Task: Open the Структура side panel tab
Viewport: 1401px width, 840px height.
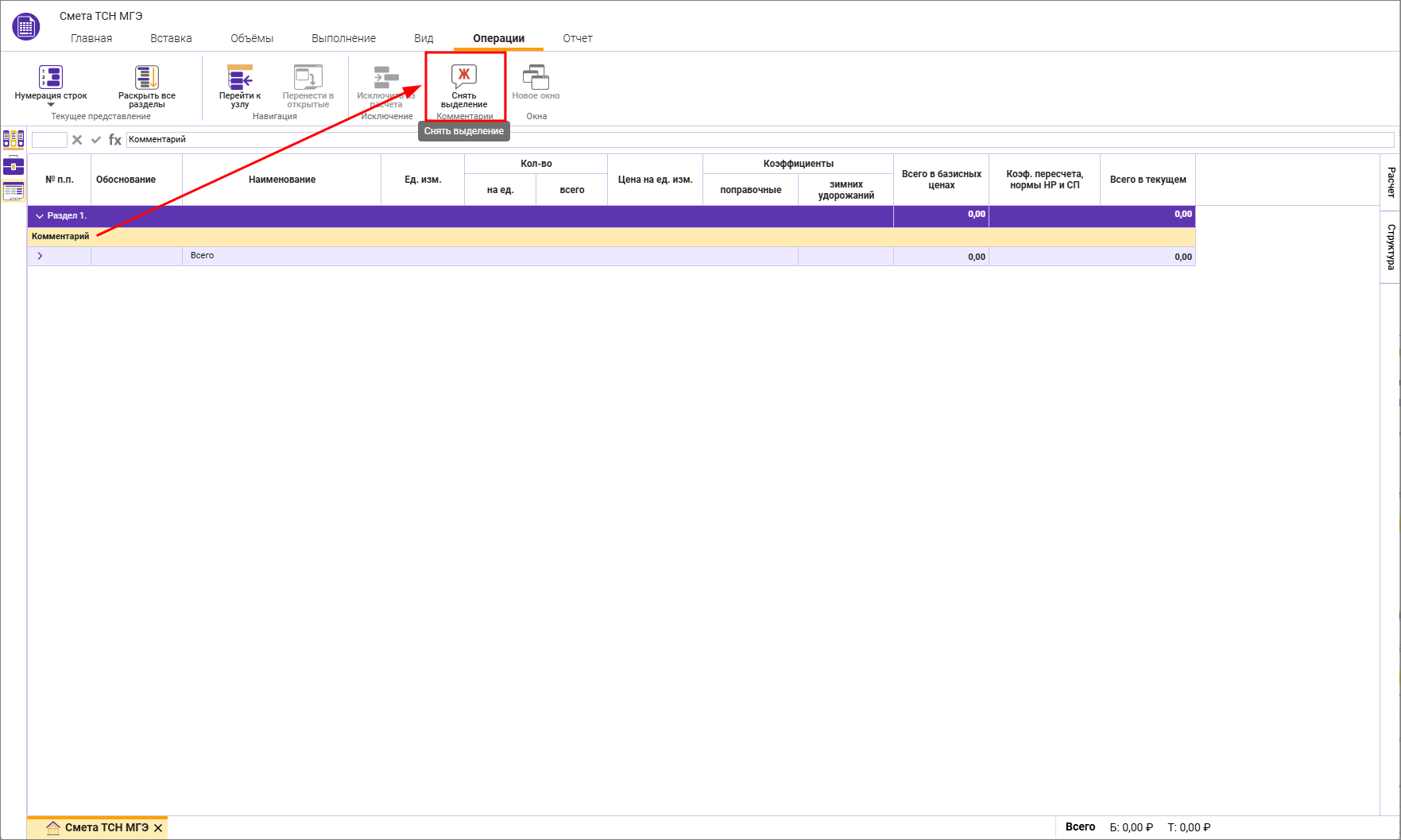Action: [x=1391, y=247]
